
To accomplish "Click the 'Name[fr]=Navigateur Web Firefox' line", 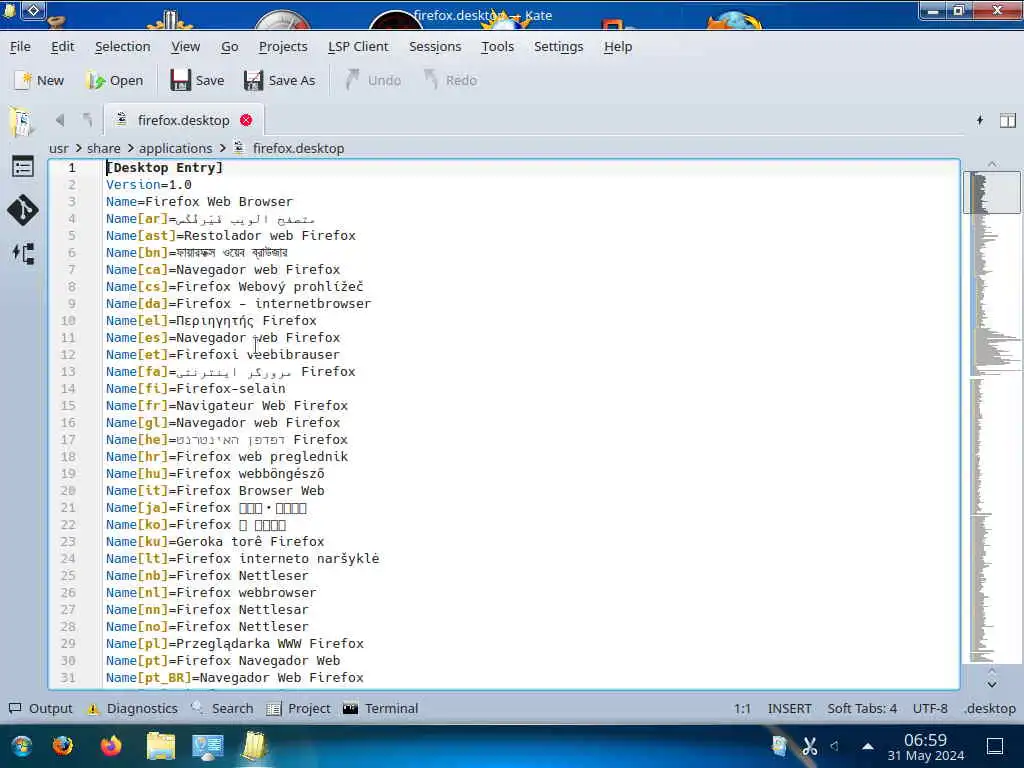I will (x=227, y=406).
